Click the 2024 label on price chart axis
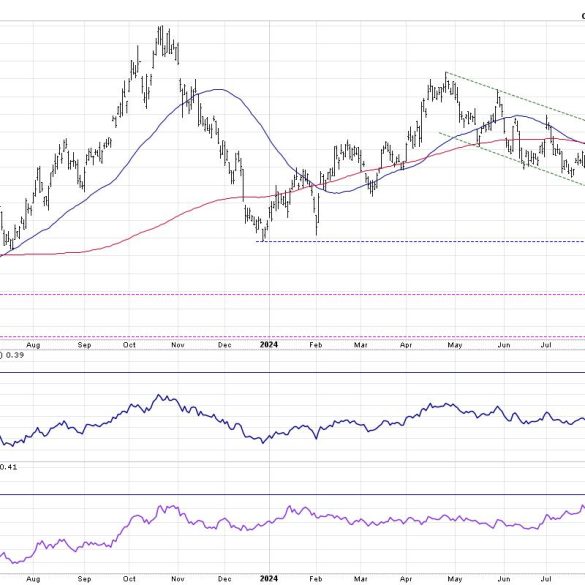This screenshot has height=585, width=585. pyautogui.click(x=269, y=345)
